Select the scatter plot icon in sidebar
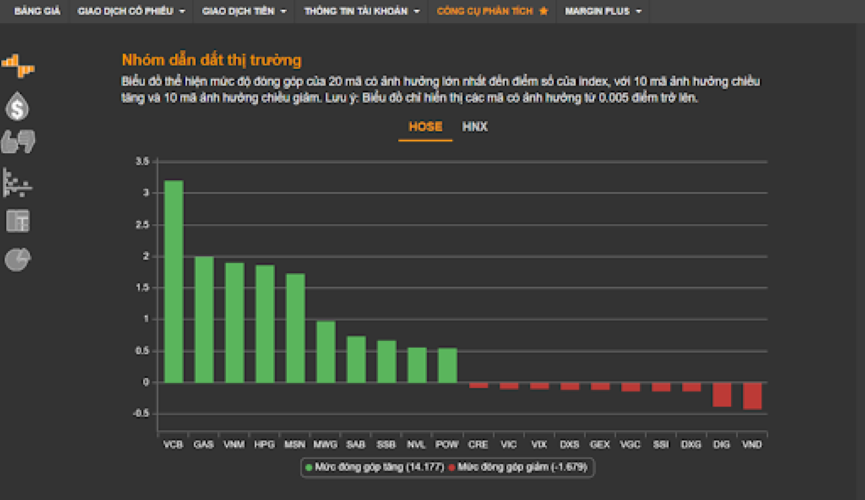Image resolution: width=865 pixels, height=500 pixels. (x=17, y=182)
